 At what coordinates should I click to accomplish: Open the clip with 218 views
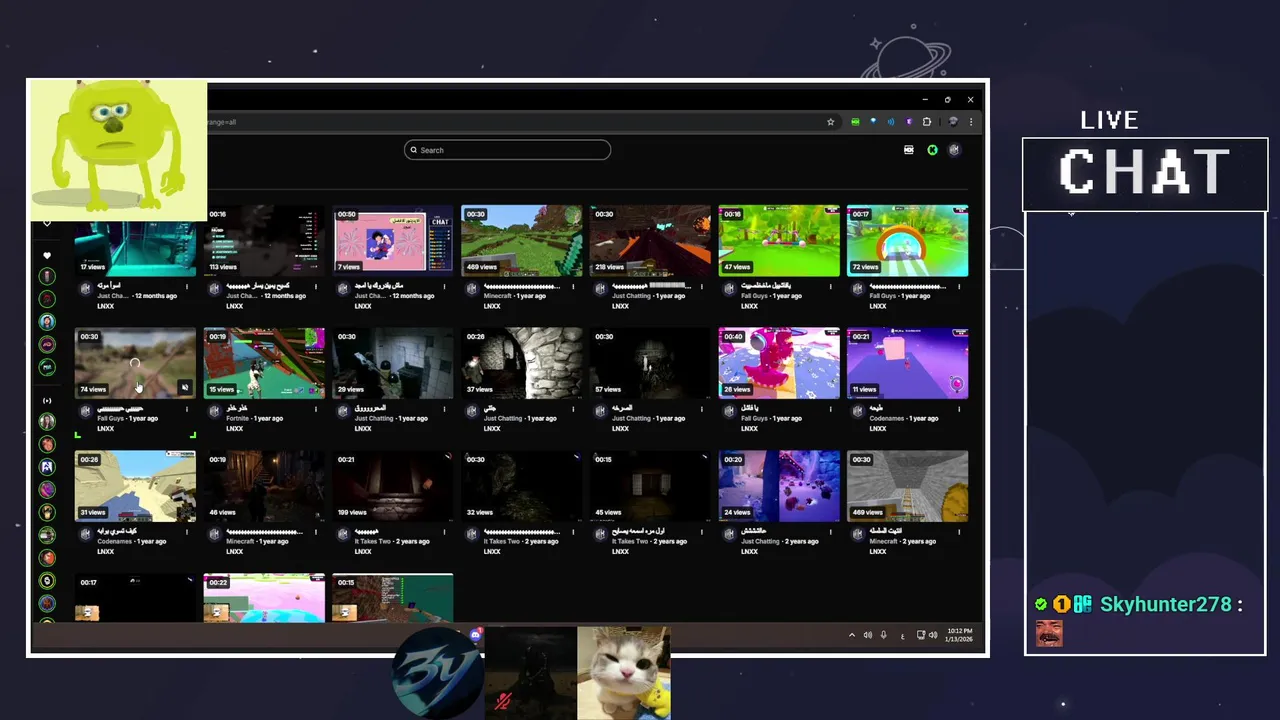(650, 241)
